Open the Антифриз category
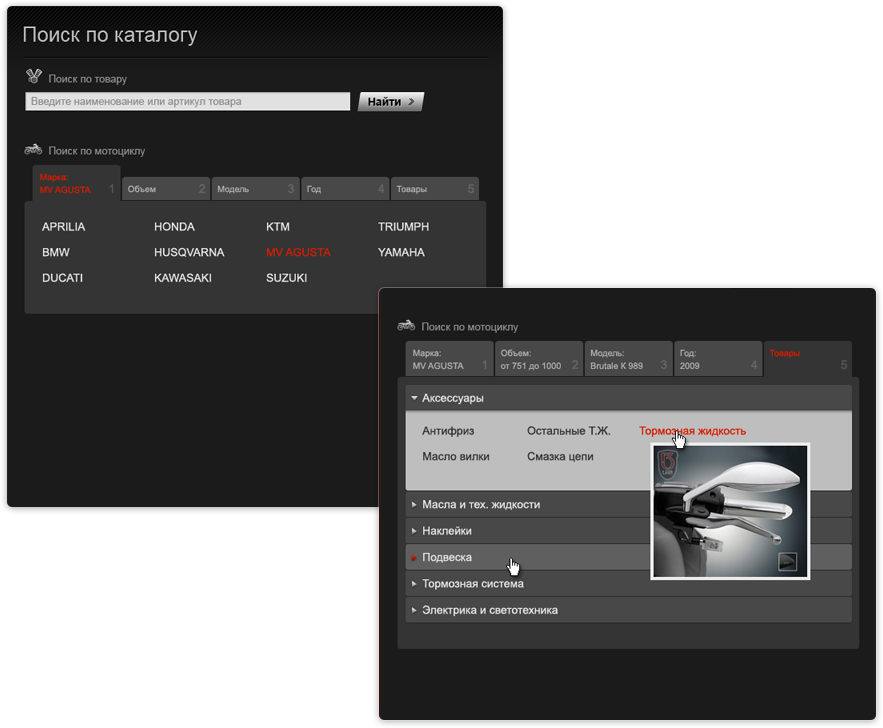 tap(448, 431)
